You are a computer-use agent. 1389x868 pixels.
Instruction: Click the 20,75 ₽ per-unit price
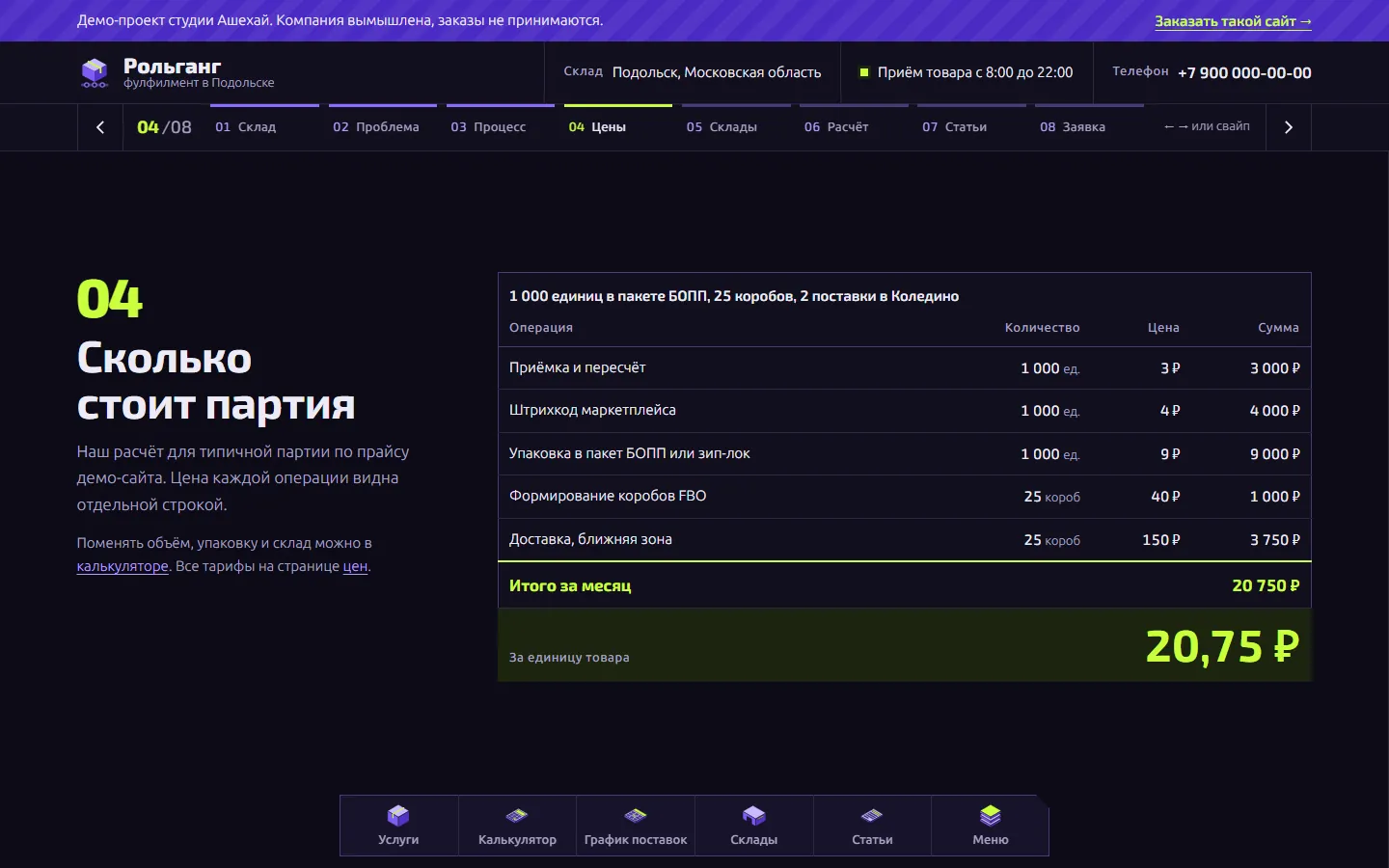[1222, 646]
